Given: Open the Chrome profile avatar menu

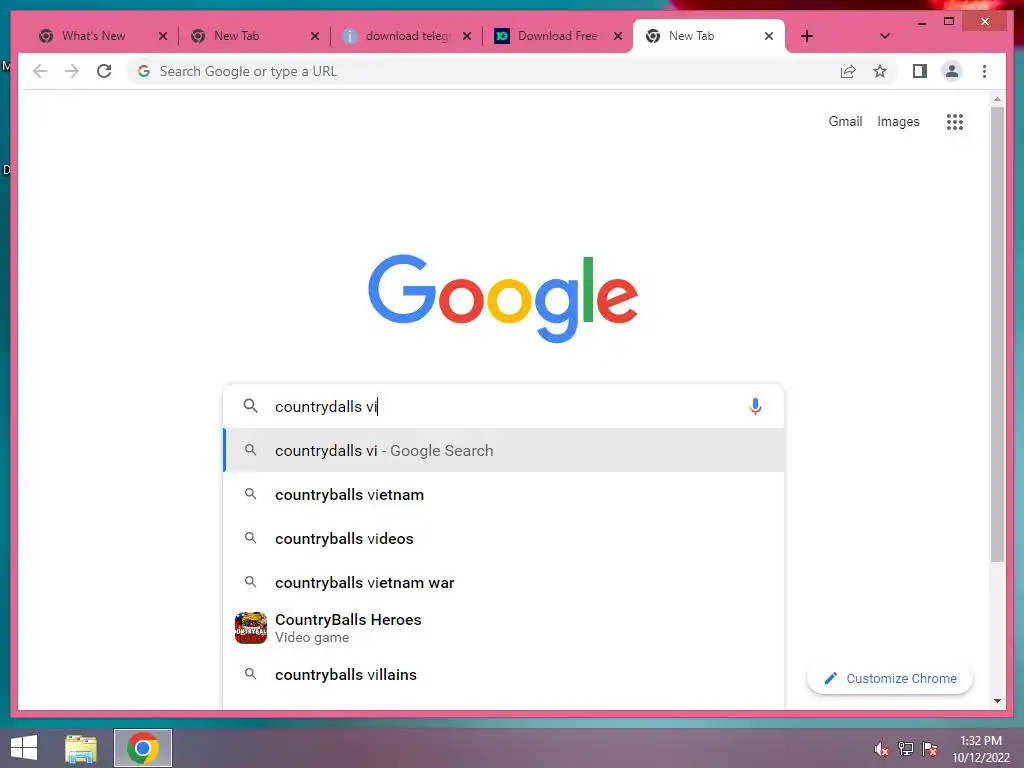Looking at the screenshot, I should (x=952, y=71).
